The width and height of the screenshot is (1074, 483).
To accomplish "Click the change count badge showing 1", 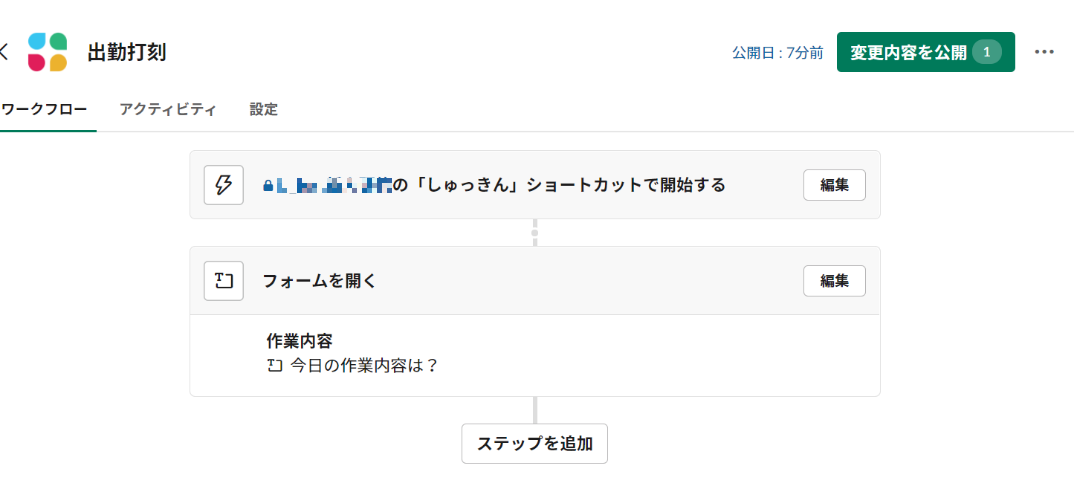I will [986, 52].
